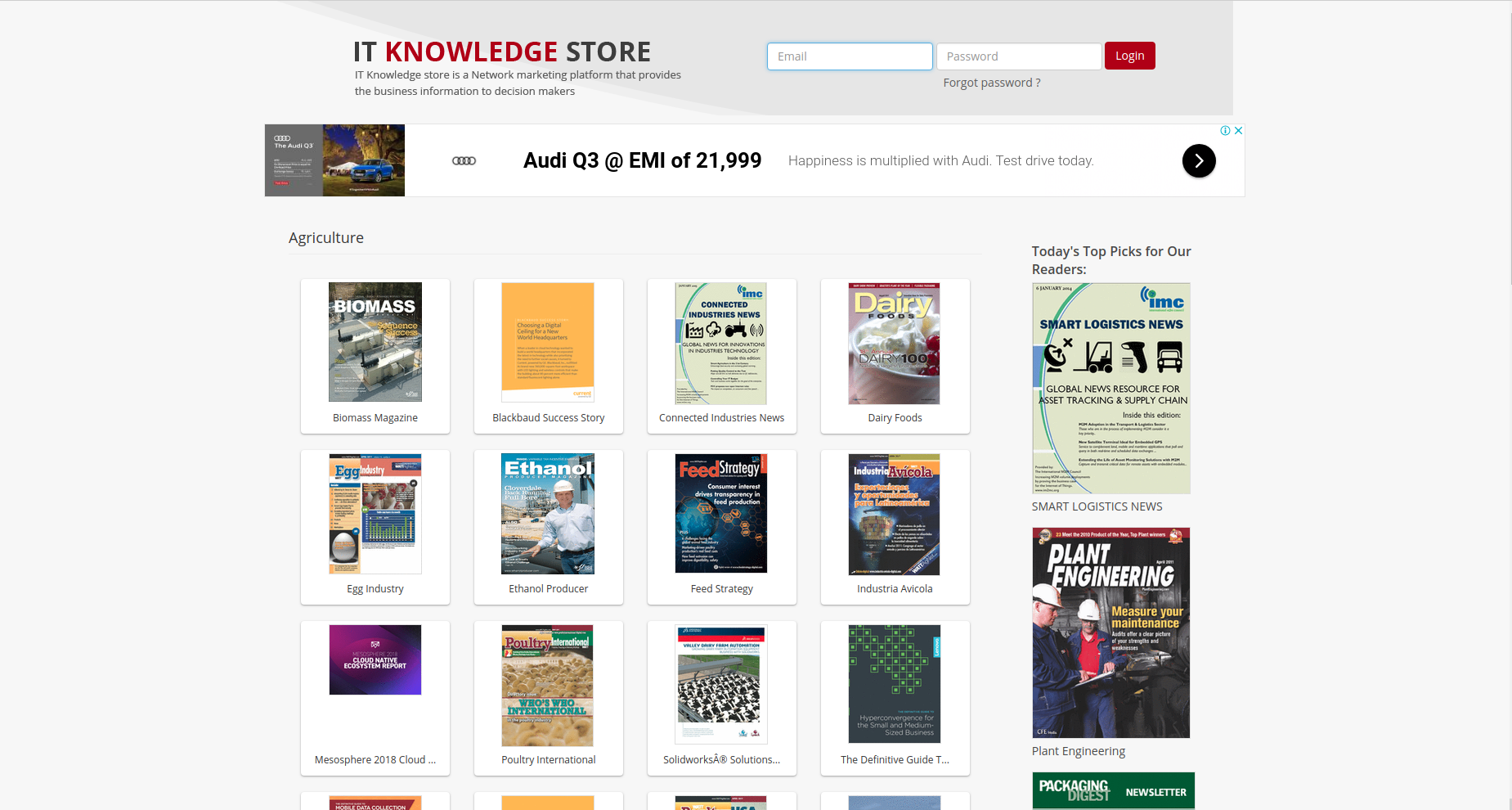Click the Poultry International title link
The height and width of the screenshot is (810, 1512).
pyautogui.click(x=549, y=760)
